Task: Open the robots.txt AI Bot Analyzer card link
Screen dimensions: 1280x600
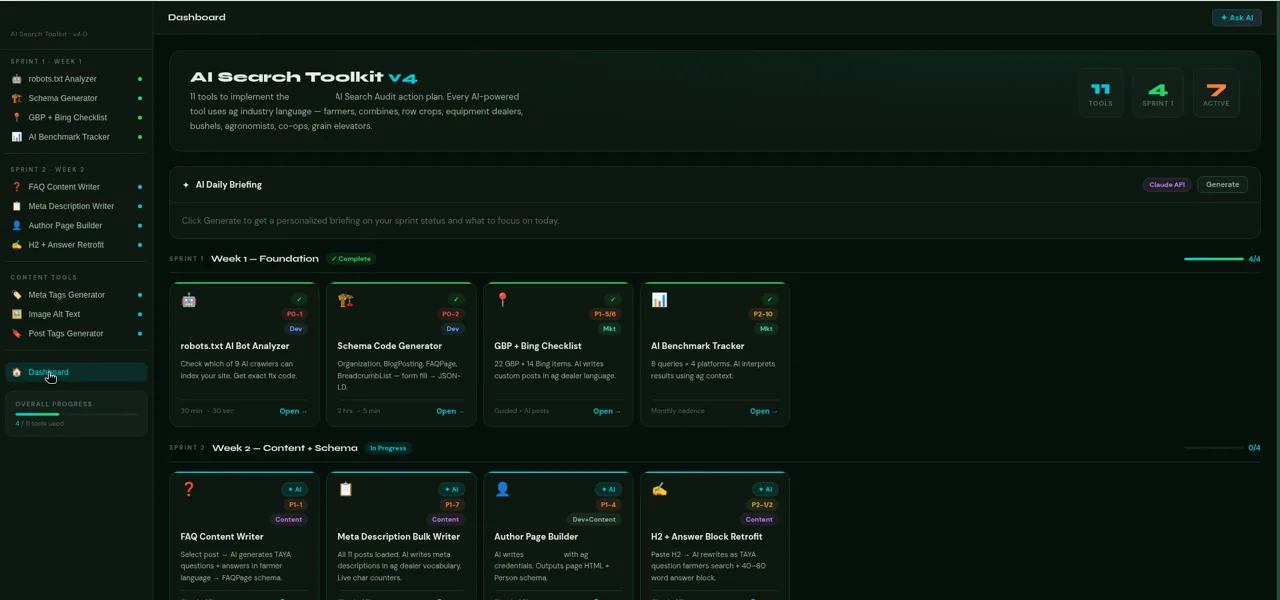Action: point(294,411)
